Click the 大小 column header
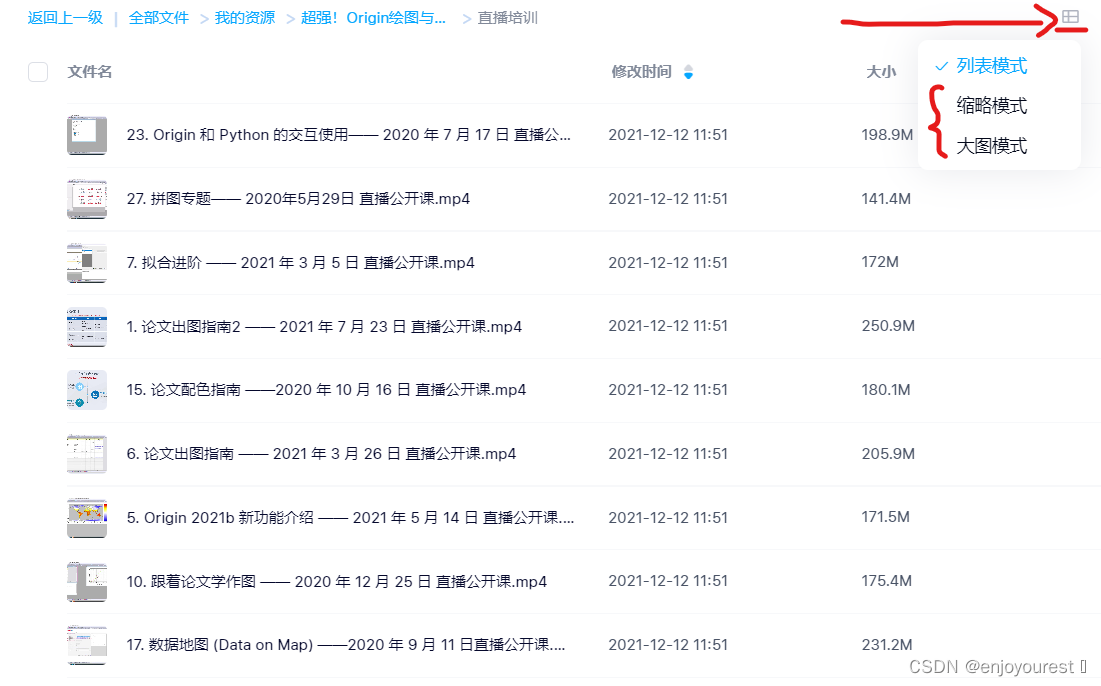 (881, 72)
